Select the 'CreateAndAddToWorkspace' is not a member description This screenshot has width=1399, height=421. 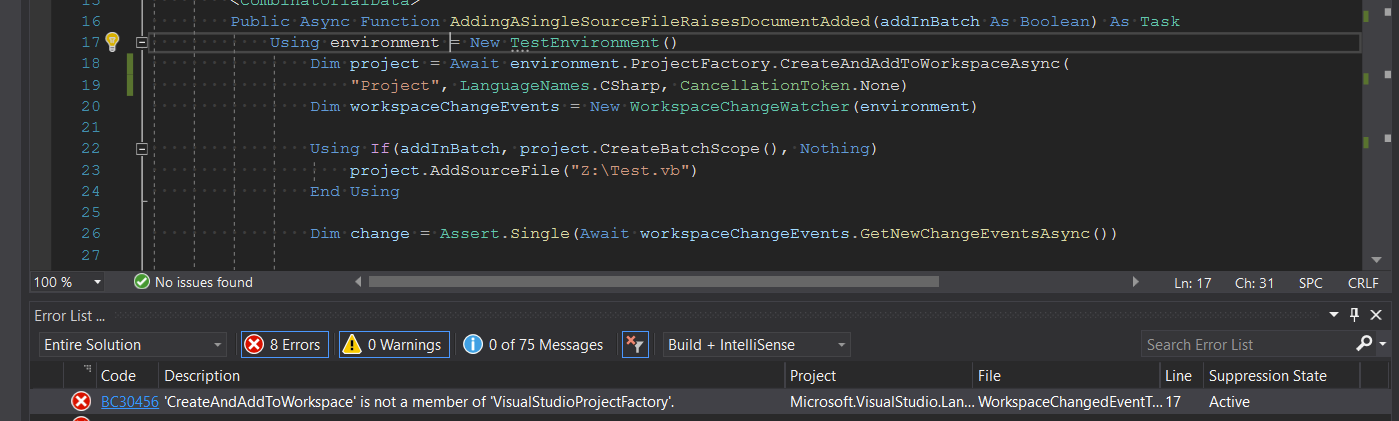pyautogui.click(x=419, y=402)
